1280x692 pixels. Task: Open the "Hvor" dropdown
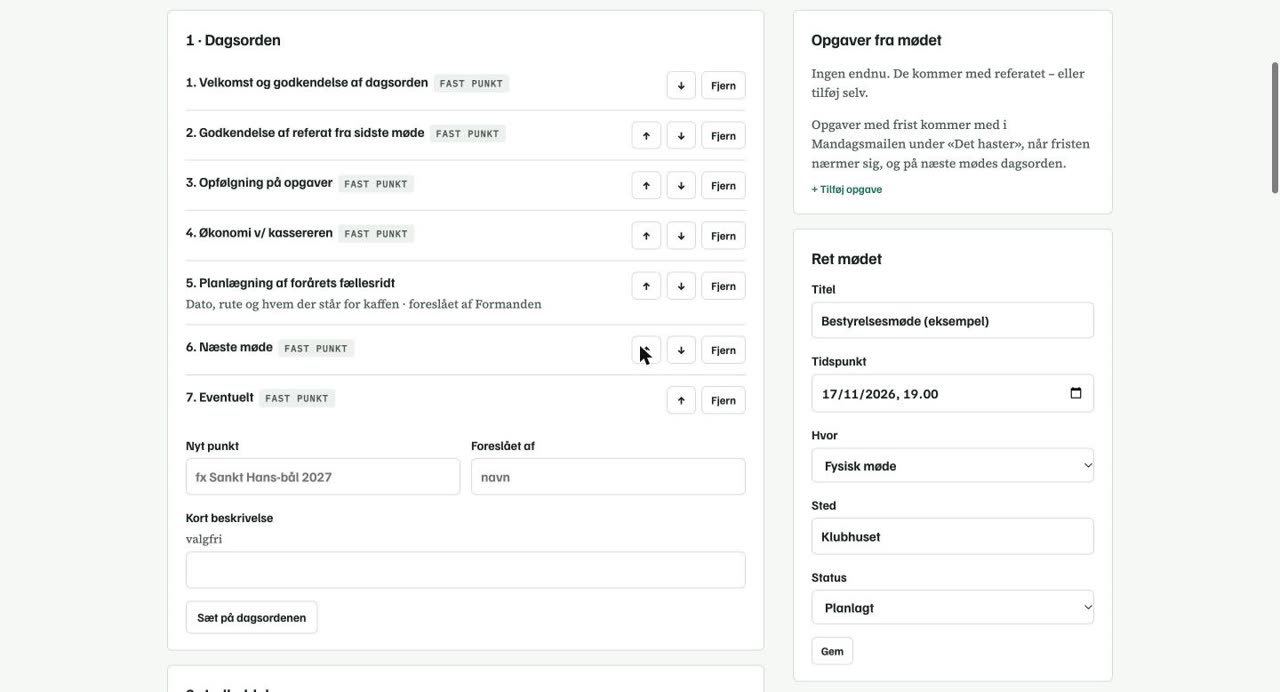(952, 466)
